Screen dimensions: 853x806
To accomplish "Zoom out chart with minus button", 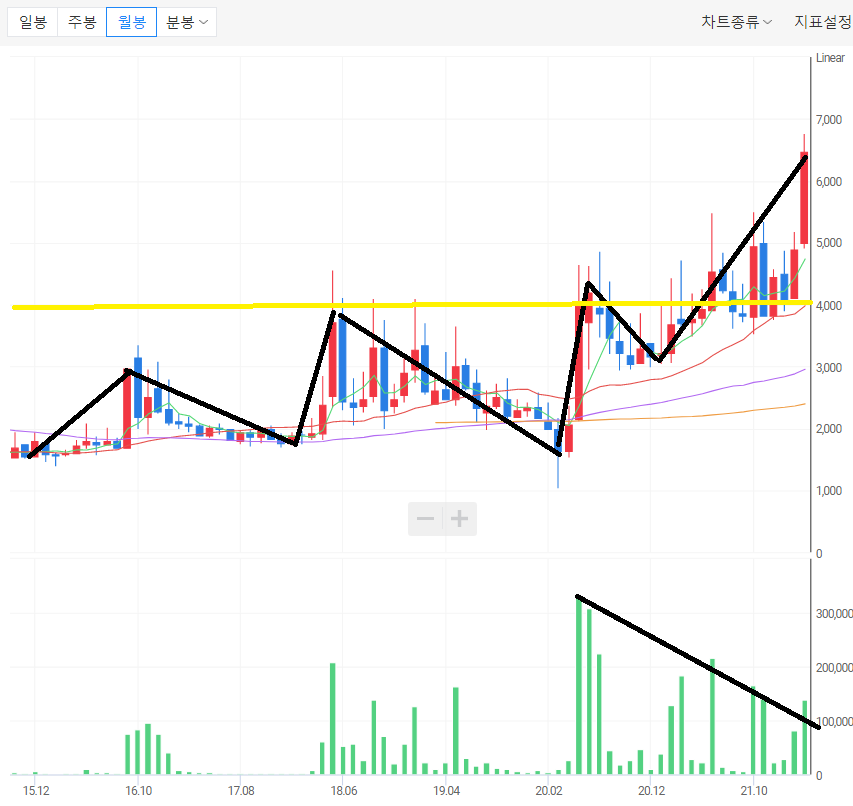I will click(x=425, y=519).
